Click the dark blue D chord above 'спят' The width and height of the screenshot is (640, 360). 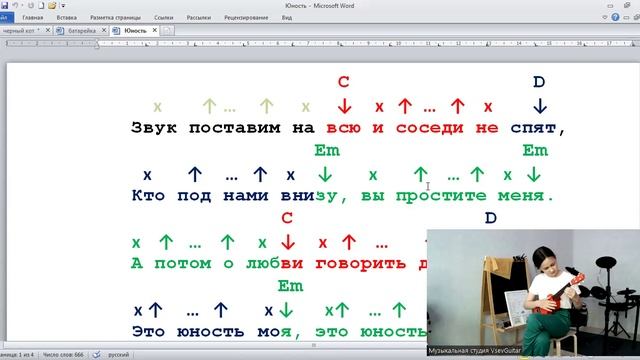click(x=539, y=82)
